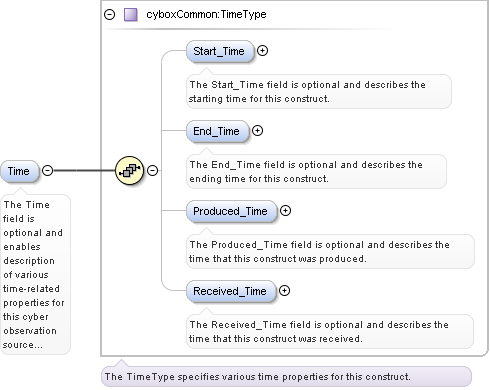Click the End_Time description annotation
This screenshot has height=390, width=490.
point(316,171)
